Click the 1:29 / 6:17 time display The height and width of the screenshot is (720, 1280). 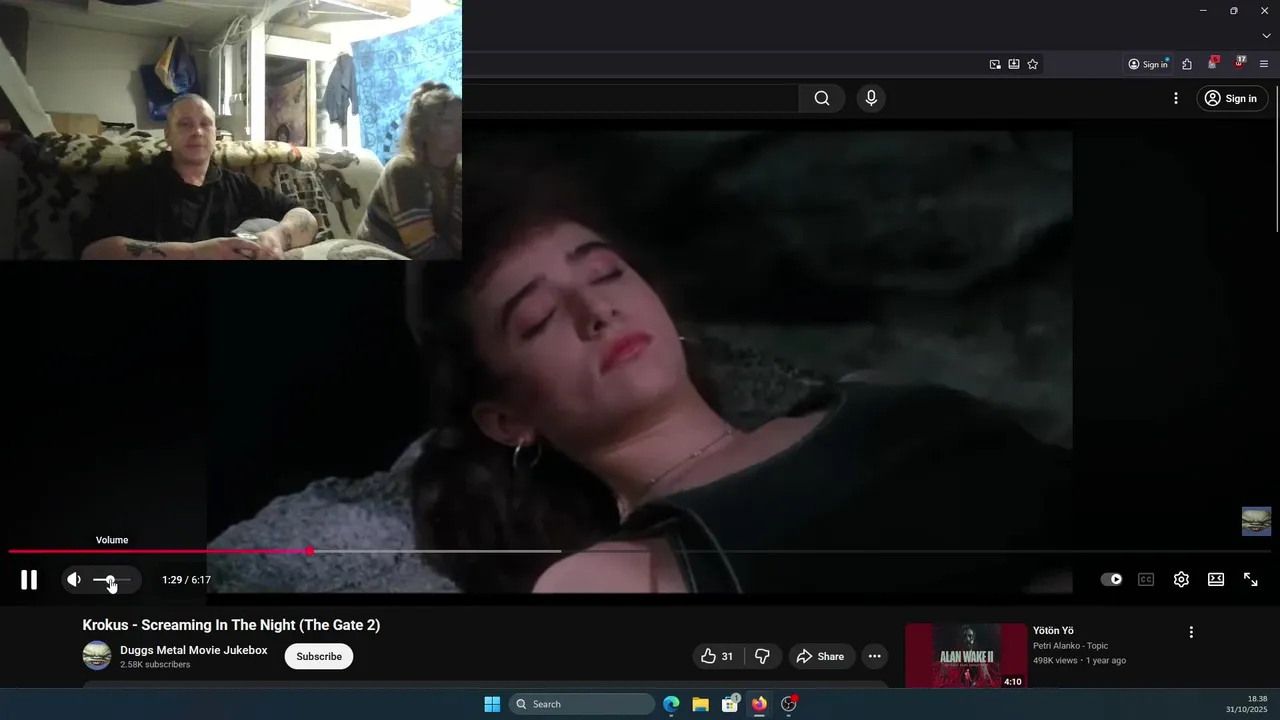click(x=187, y=580)
